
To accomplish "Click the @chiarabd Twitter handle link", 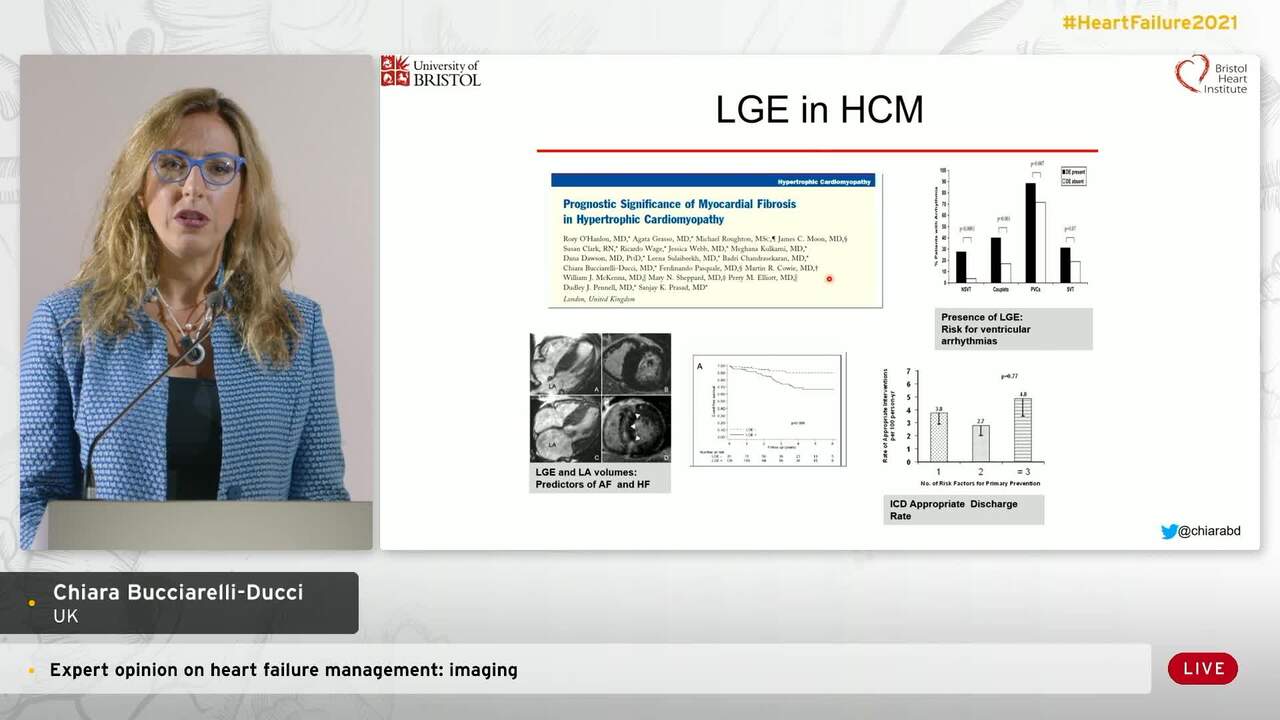I will point(1210,531).
